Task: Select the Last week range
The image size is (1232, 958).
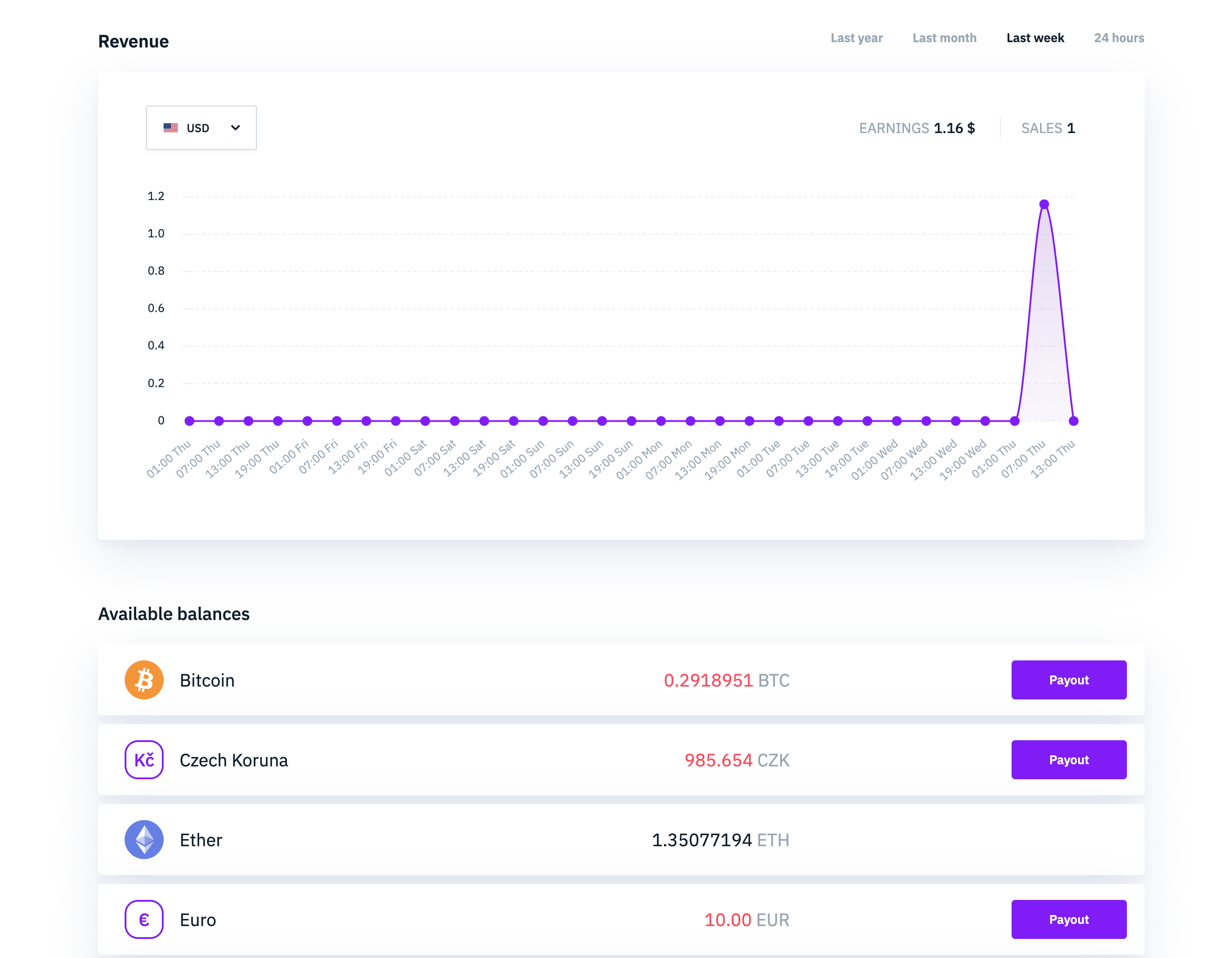Action: [1035, 38]
